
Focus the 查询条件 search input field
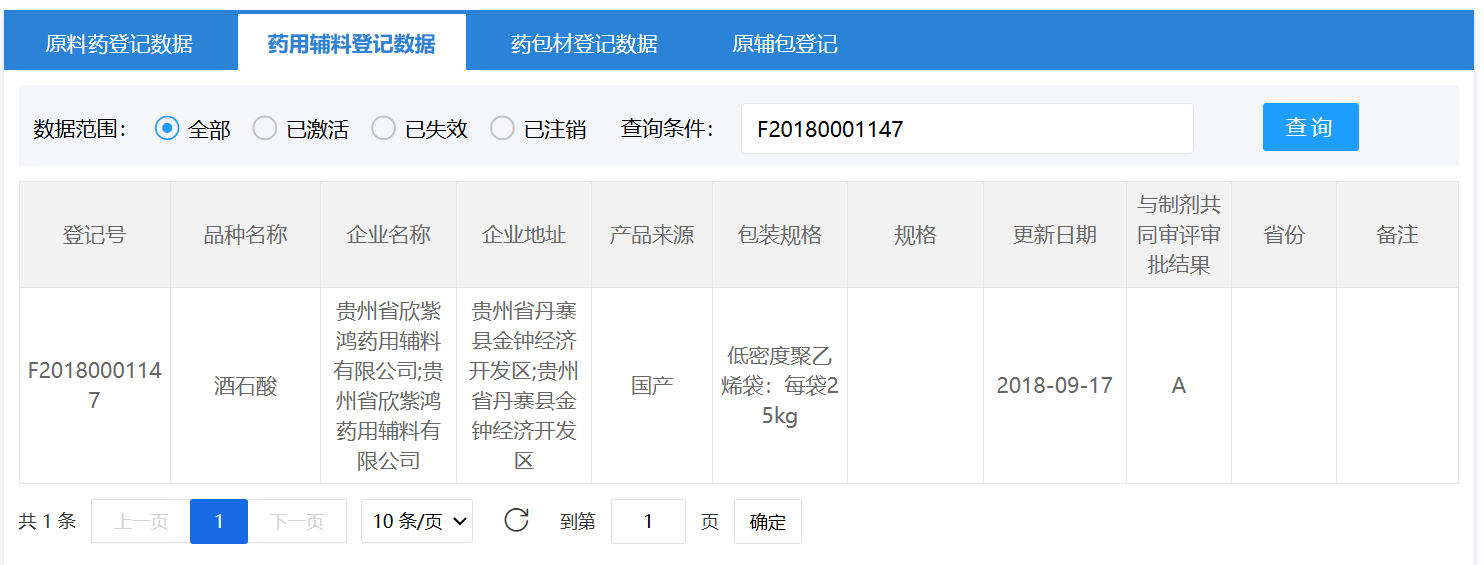(x=966, y=129)
